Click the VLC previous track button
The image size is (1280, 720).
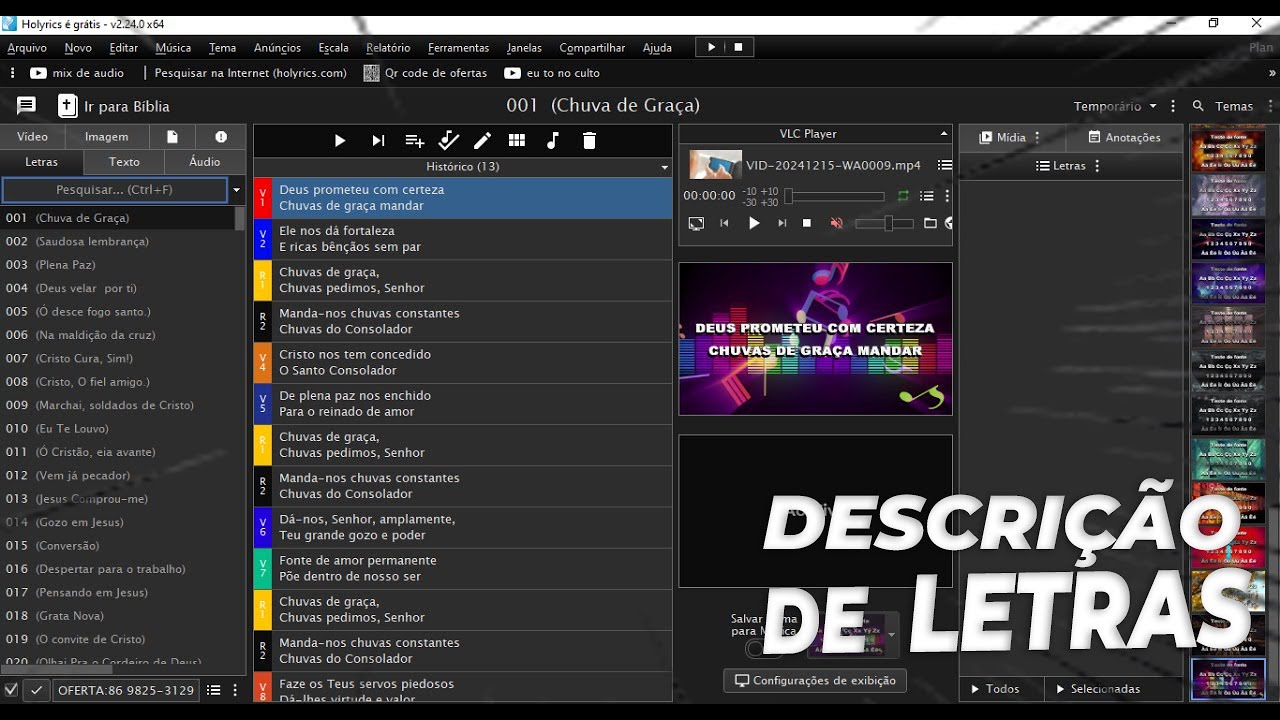pyautogui.click(x=724, y=223)
